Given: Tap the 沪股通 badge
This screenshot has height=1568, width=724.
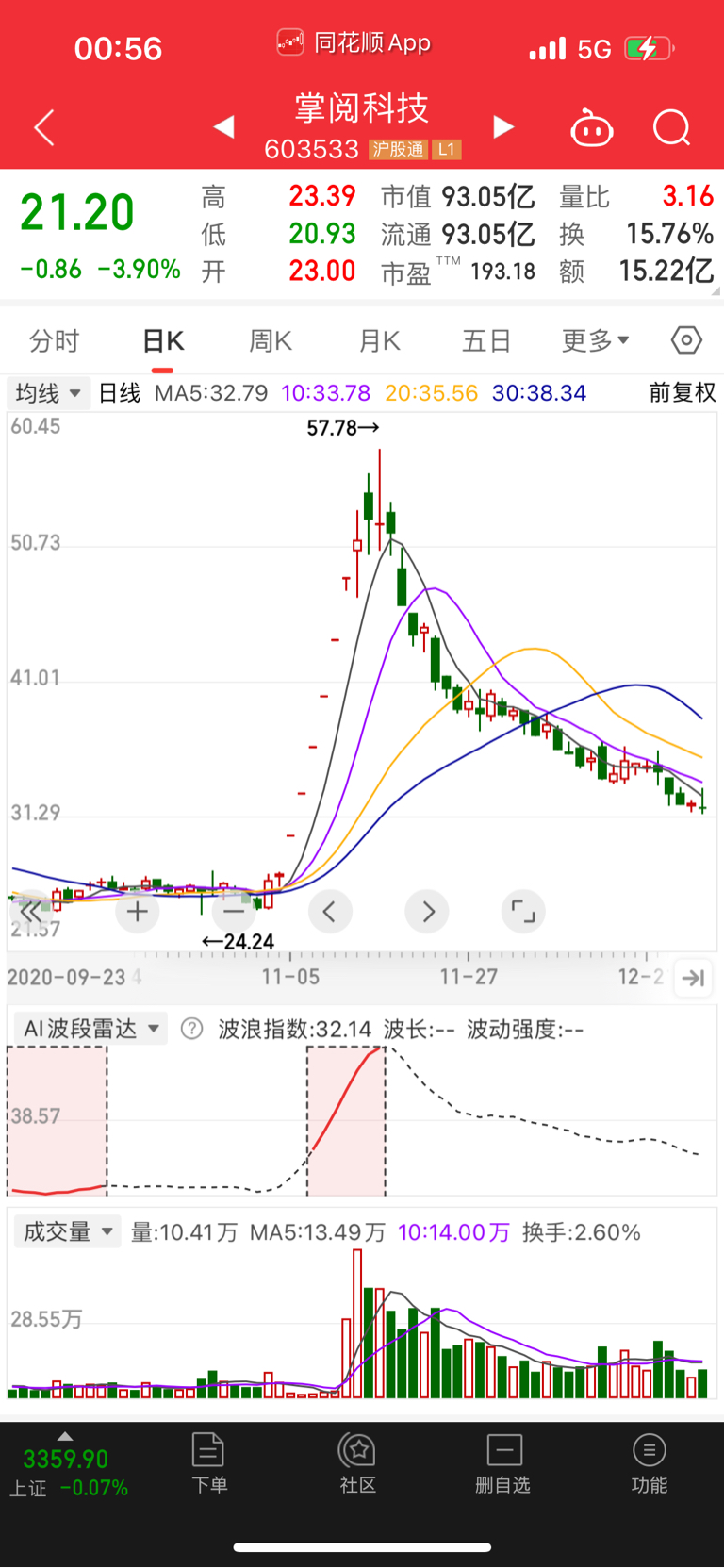Looking at the screenshot, I should [399, 149].
